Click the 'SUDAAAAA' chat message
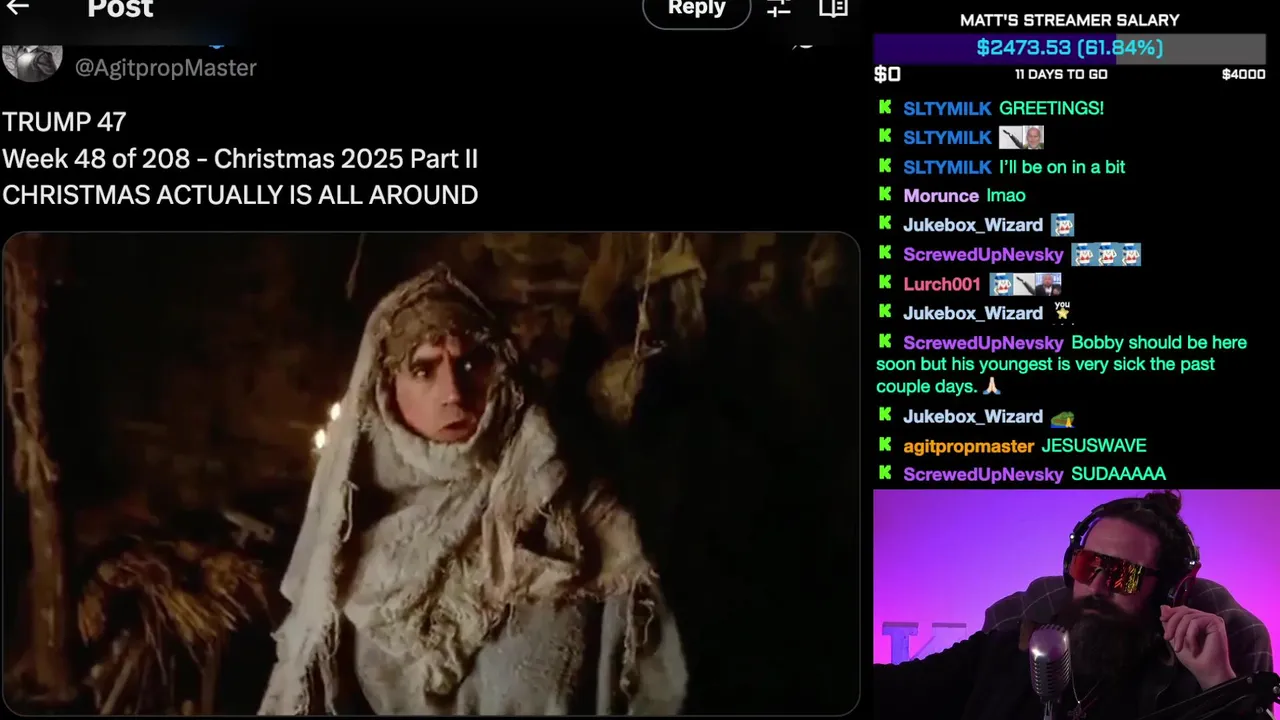 coord(1118,474)
